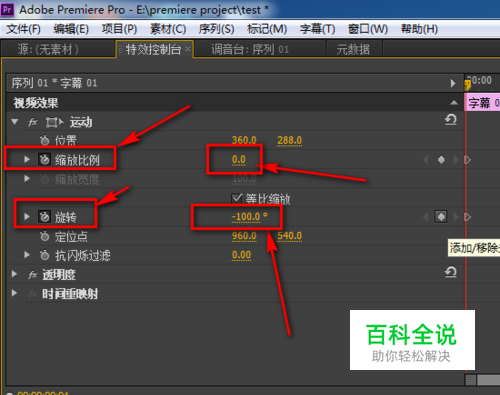Screen dimensions: 500x395
Task: Collapse the 运动 effect group
Action: [x=14, y=122]
